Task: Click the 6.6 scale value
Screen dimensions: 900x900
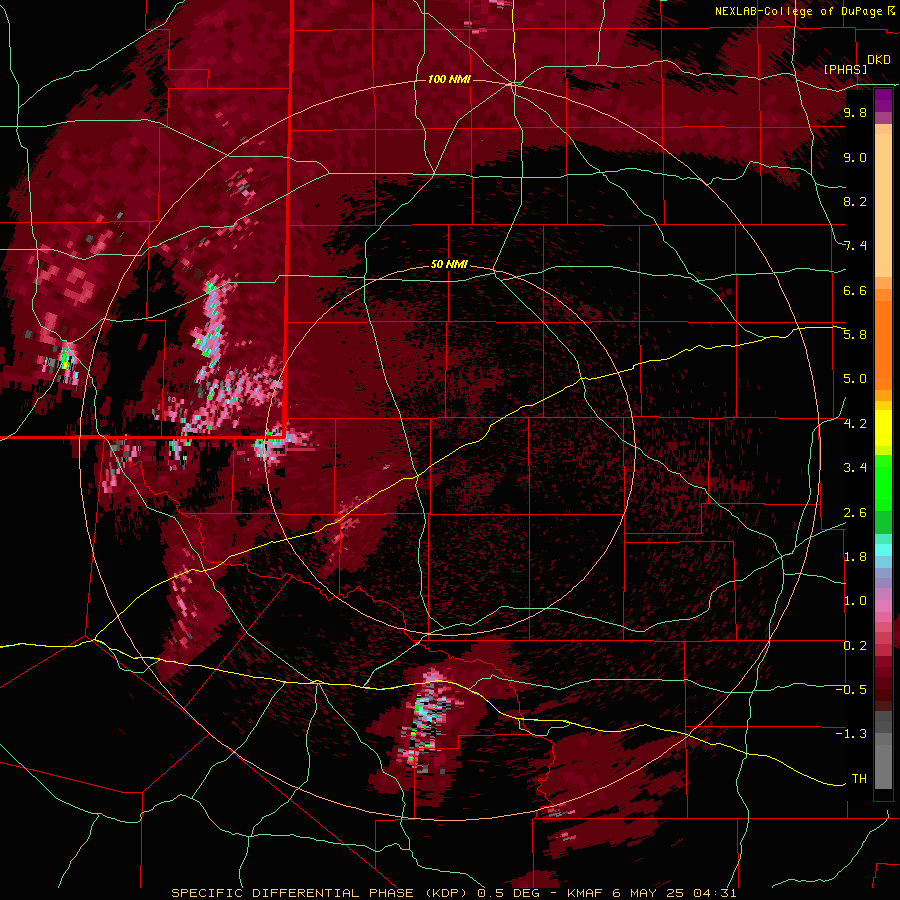Action: 855,290
